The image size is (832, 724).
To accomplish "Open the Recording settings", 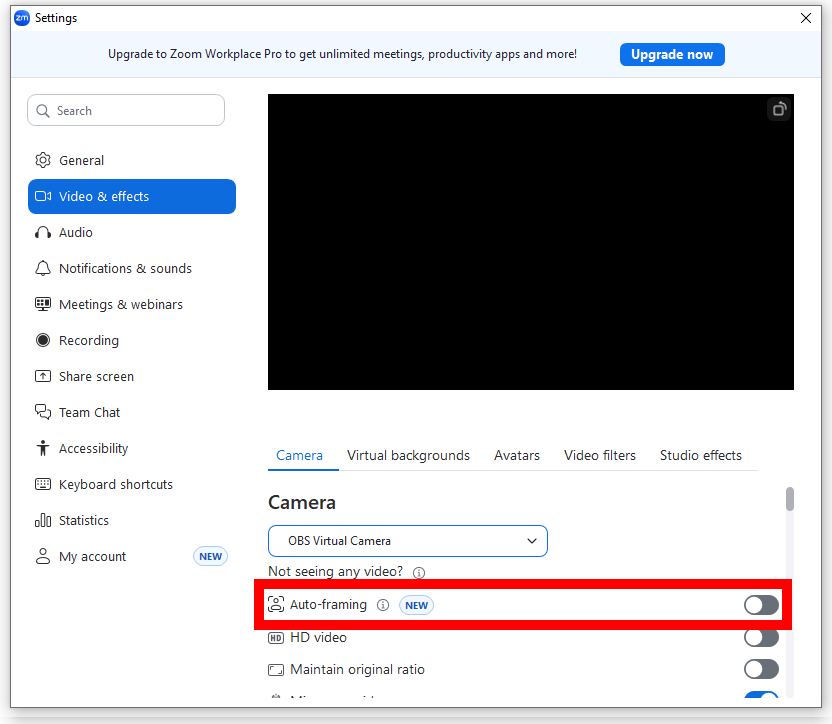I will pyautogui.click(x=88, y=340).
